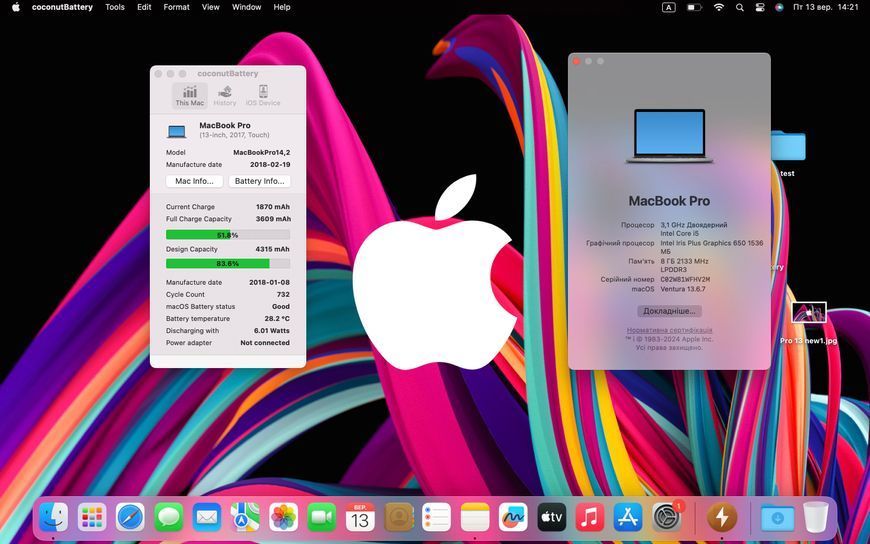The image size is (870, 544).
Task: Open Music from the Dock
Action: pos(590,517)
